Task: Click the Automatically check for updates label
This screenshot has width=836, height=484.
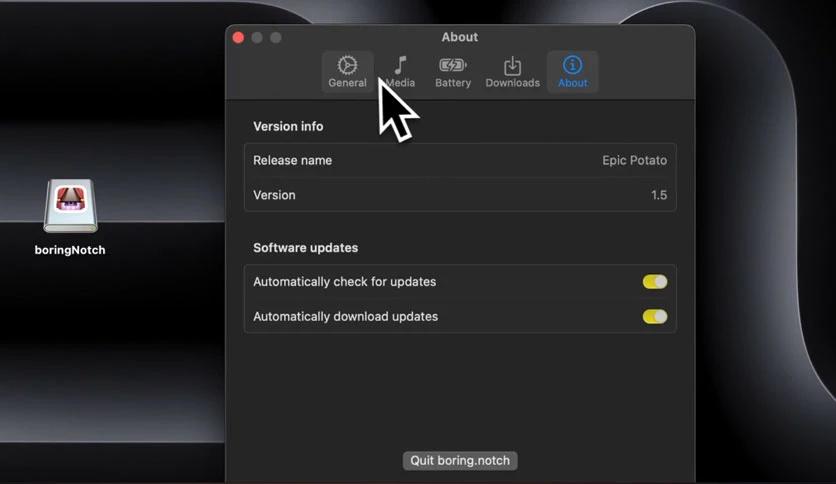Action: (x=344, y=281)
